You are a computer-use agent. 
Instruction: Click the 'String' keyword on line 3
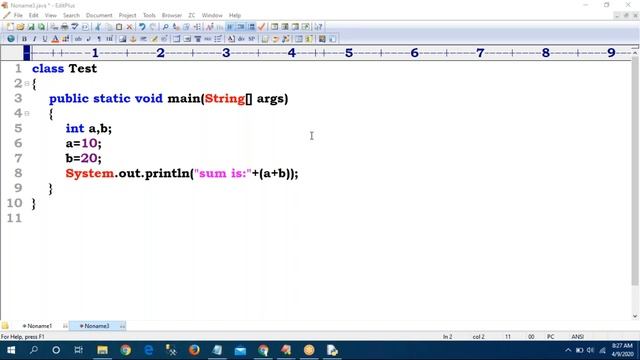tap(224, 99)
